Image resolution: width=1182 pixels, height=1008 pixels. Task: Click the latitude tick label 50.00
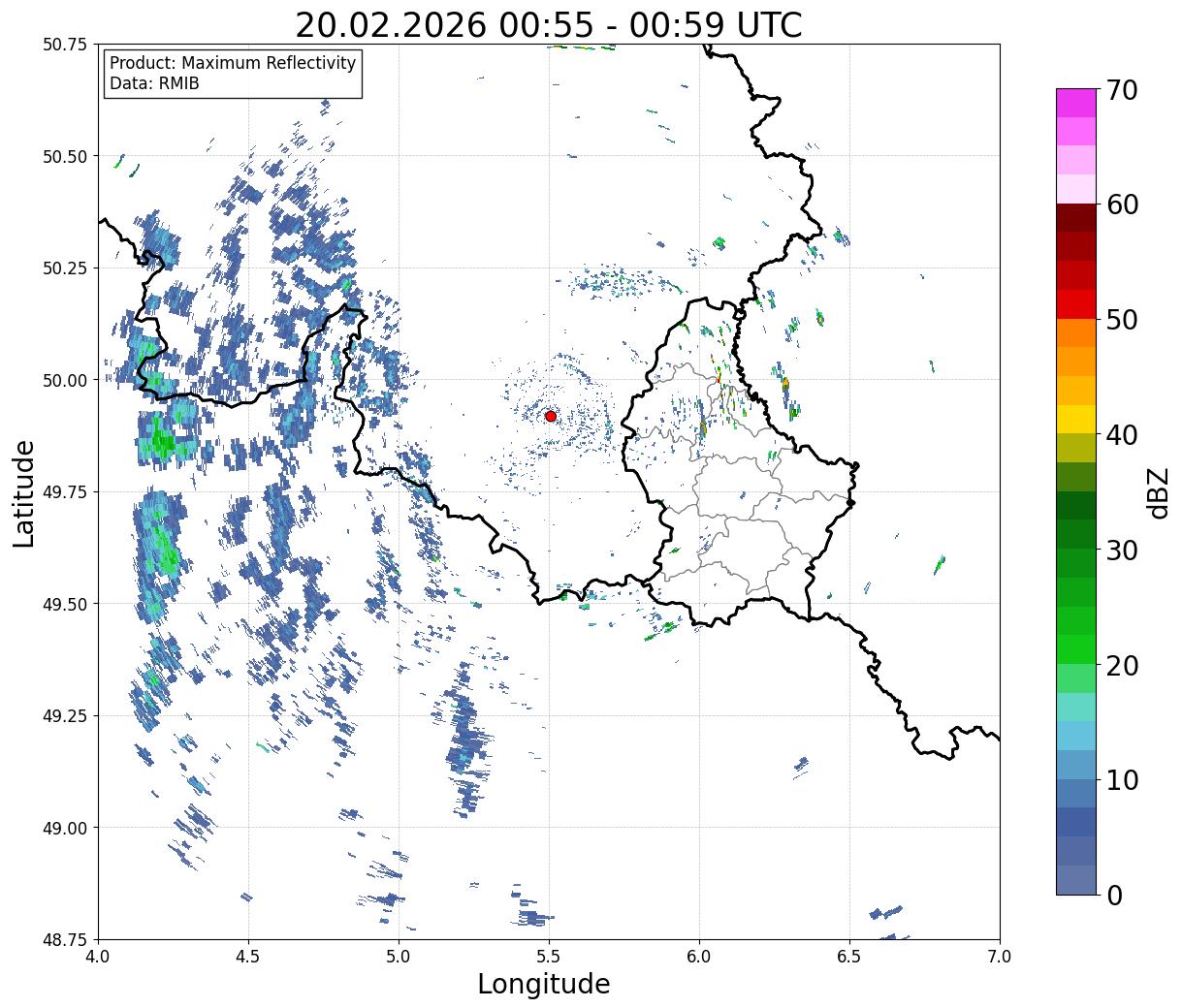point(65,380)
